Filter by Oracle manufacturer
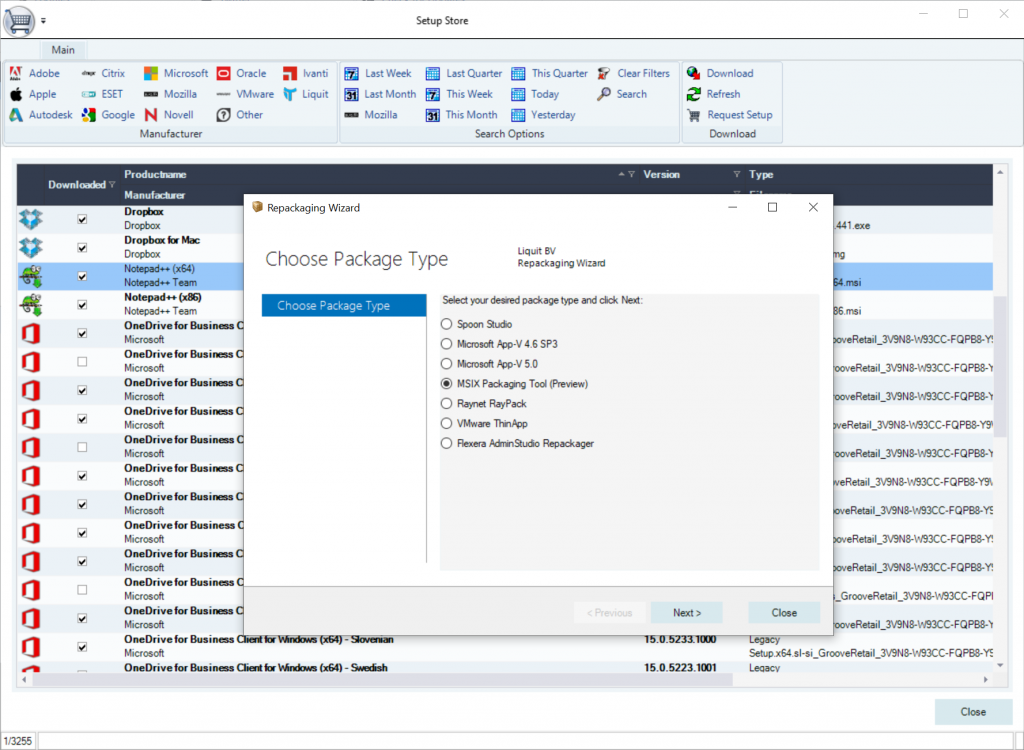The width and height of the screenshot is (1024, 750). tap(242, 73)
